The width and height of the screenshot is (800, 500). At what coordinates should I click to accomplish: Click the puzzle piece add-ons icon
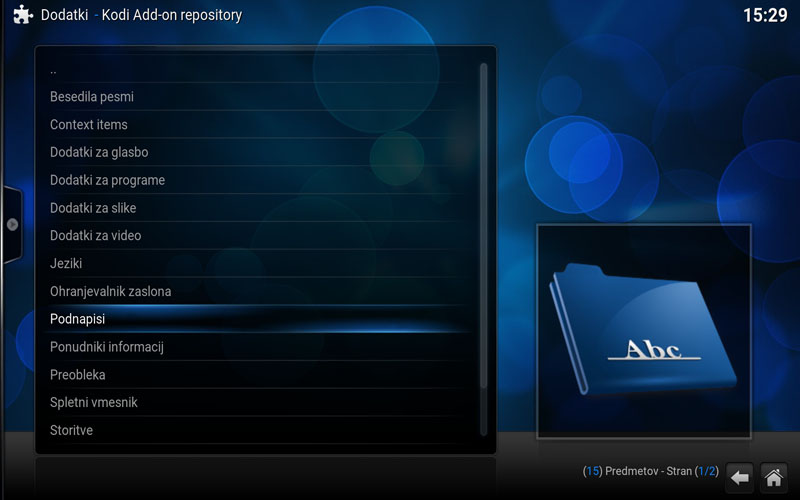click(22, 15)
